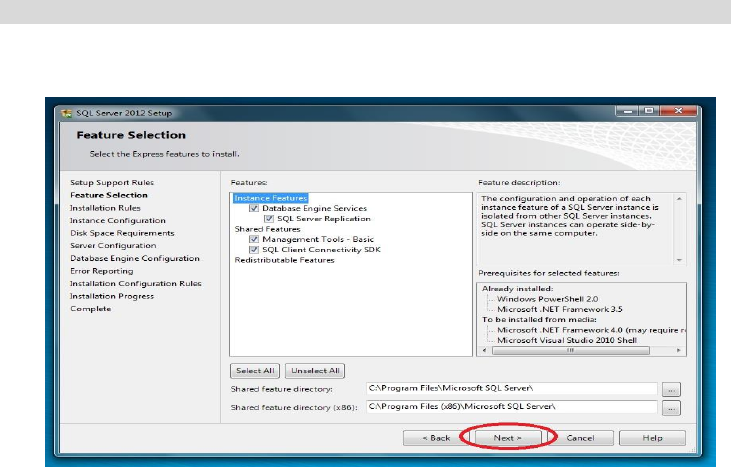Go to the Next step
The height and width of the screenshot is (467, 731).
click(x=508, y=438)
